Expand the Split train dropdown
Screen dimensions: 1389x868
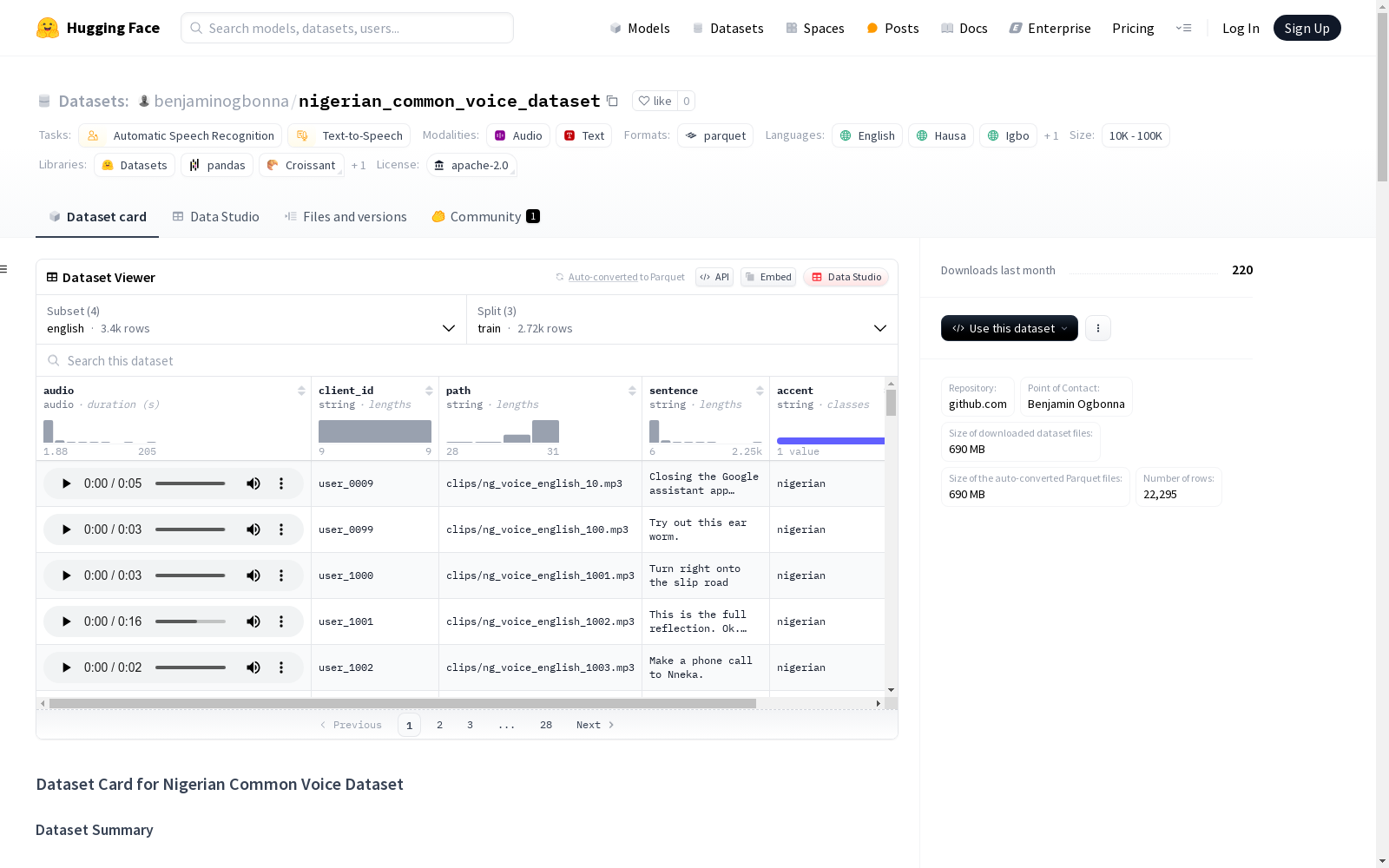682,319
